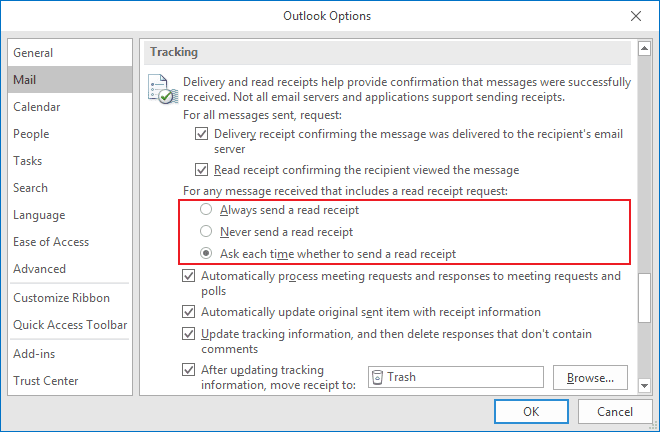The height and width of the screenshot is (432, 660).
Task: Click the Trash folder icon in field
Action: pos(378,377)
